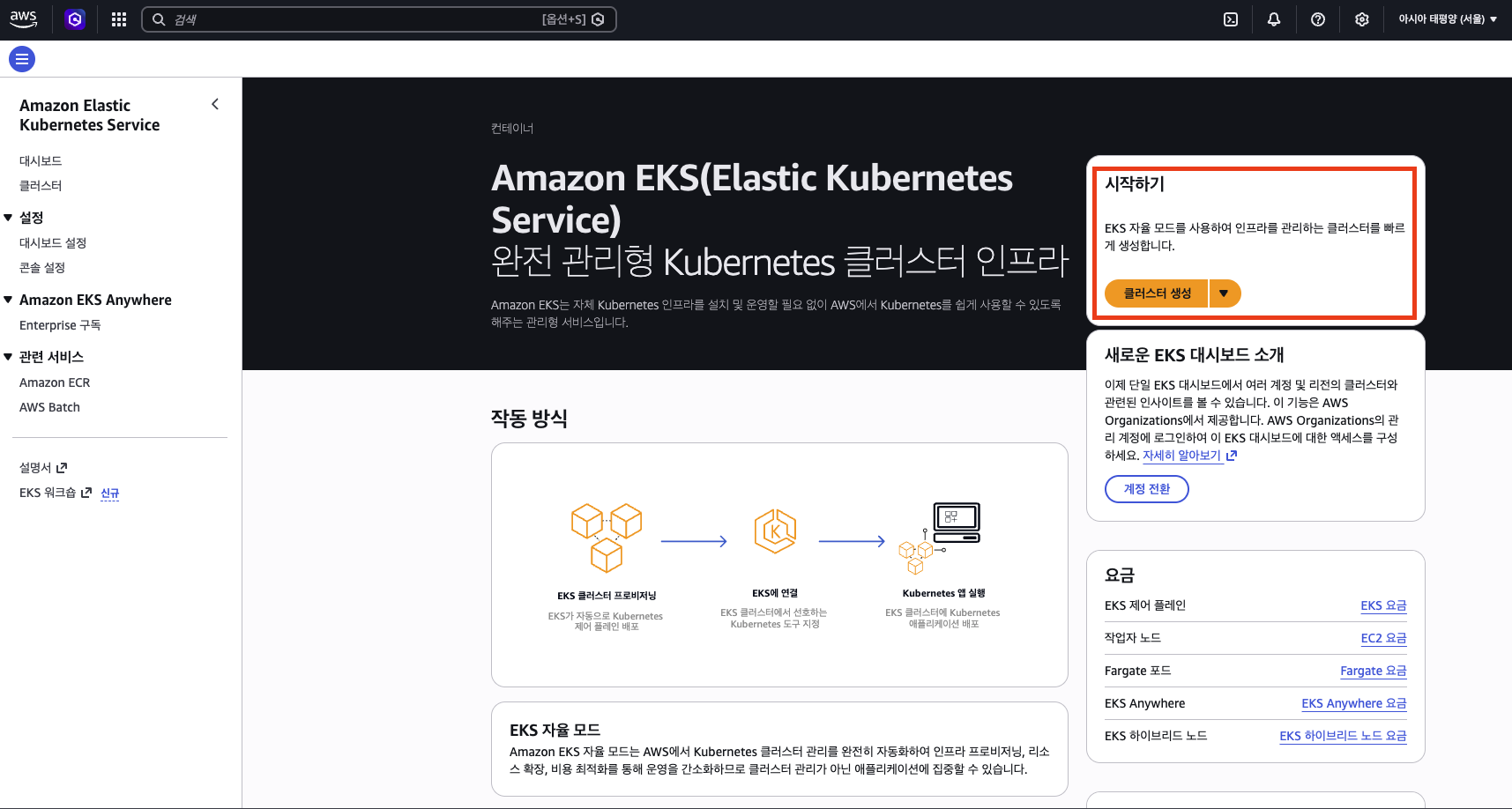
Task: Open the hamburger navigation menu
Action: coord(21,58)
